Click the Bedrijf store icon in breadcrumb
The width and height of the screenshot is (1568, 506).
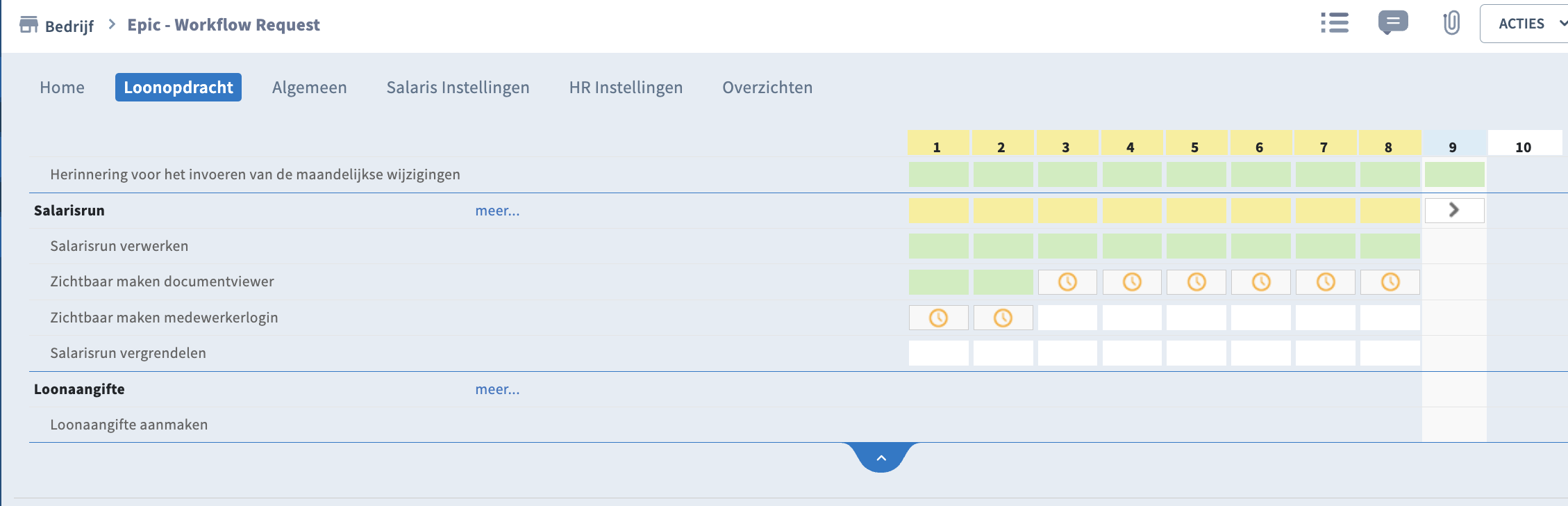(28, 25)
